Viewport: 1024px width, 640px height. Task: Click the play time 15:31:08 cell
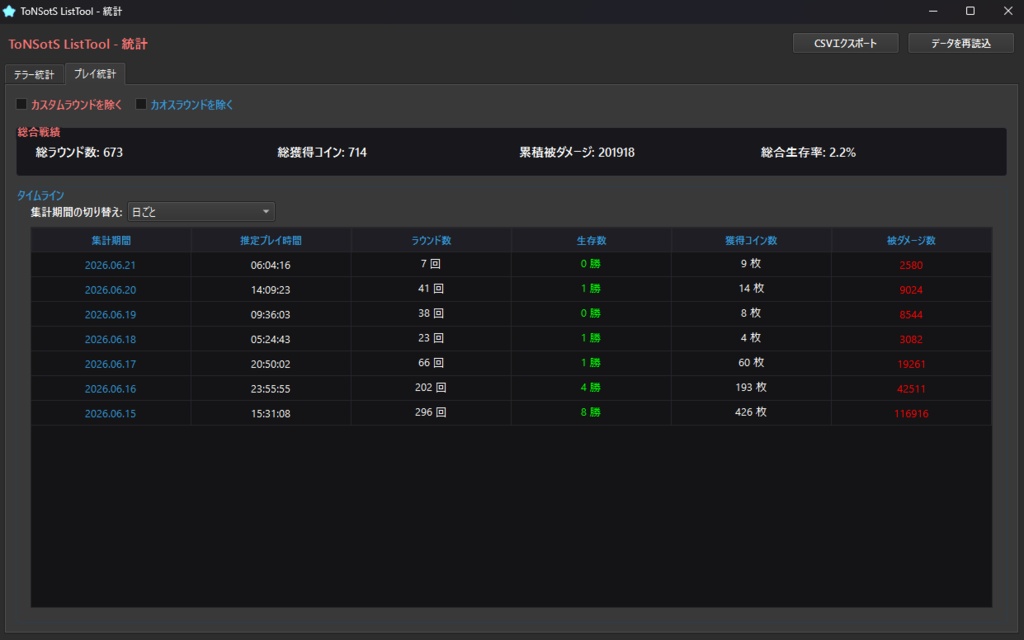click(270, 414)
